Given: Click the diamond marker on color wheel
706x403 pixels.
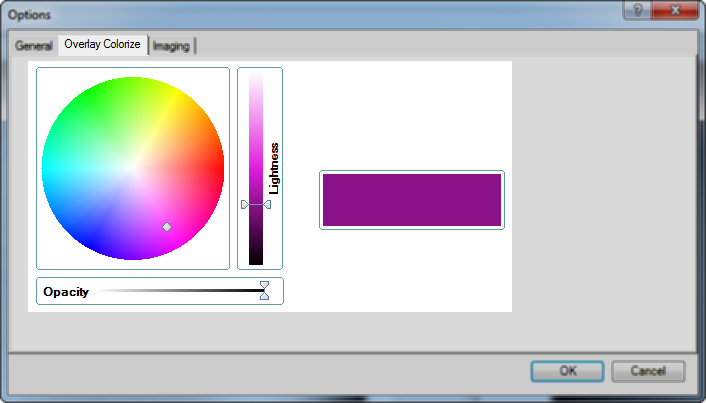Looking at the screenshot, I should (x=167, y=227).
